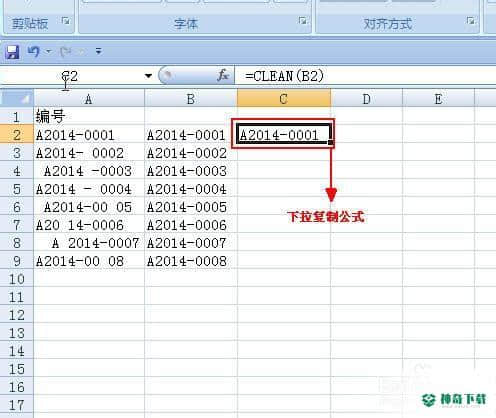The image size is (496, 418).
Task: Open the alignment group dialog launcher
Action: point(471,21)
